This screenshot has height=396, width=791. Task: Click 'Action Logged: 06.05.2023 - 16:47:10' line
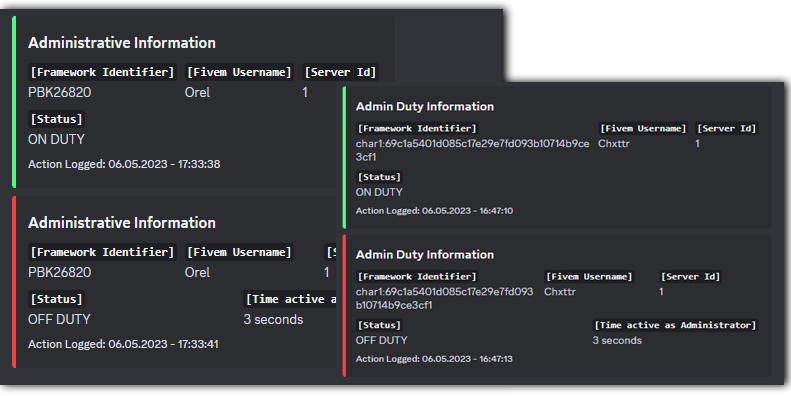[x=434, y=211]
